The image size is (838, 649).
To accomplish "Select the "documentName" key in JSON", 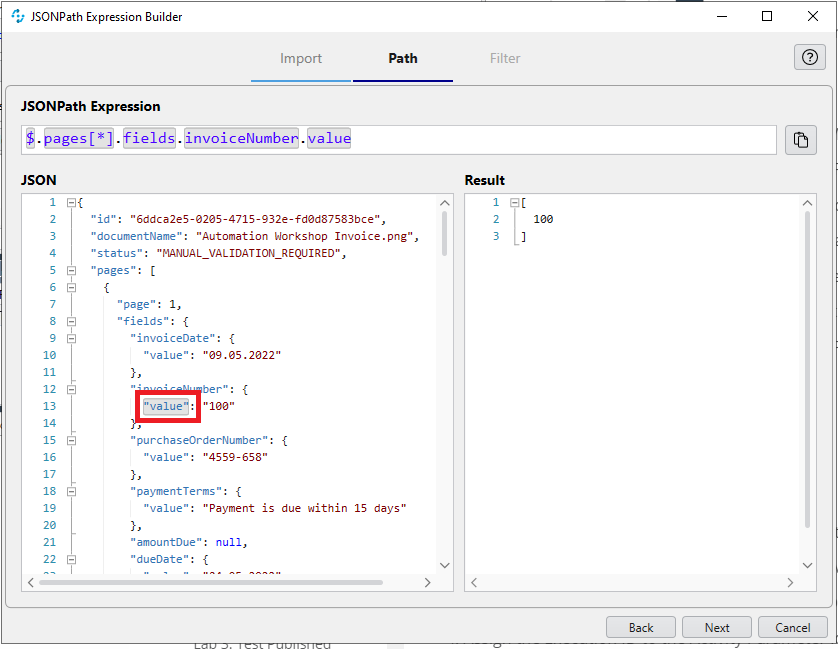I will [136, 236].
